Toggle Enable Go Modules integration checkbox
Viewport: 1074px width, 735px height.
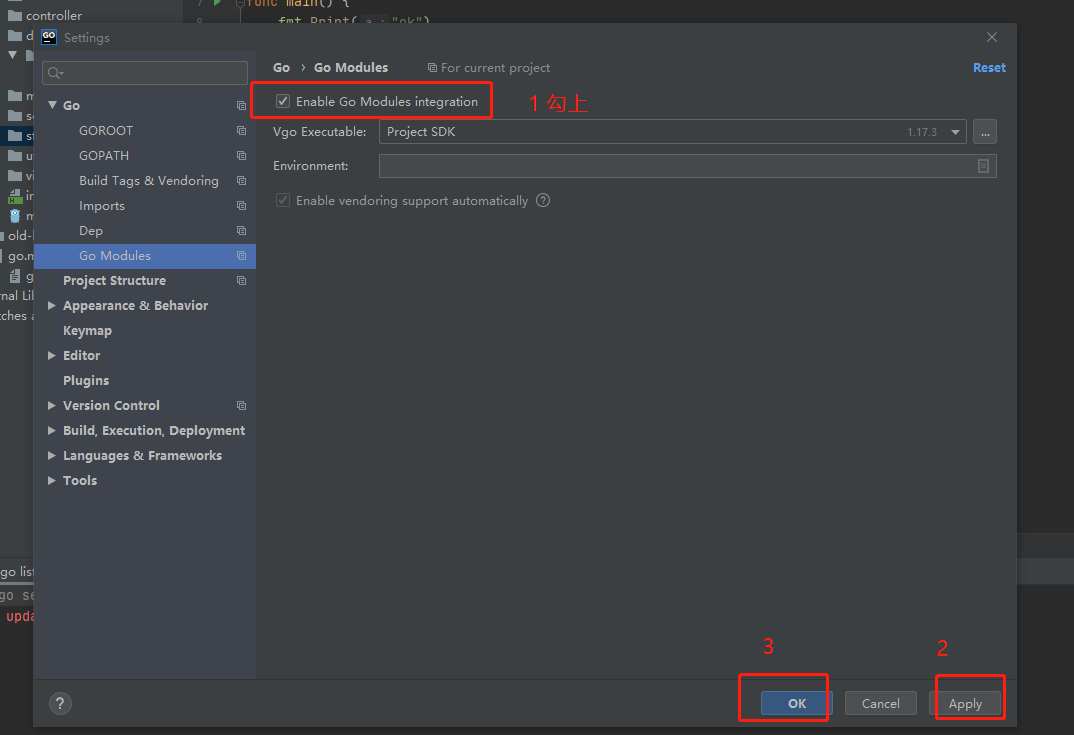pyautogui.click(x=283, y=101)
